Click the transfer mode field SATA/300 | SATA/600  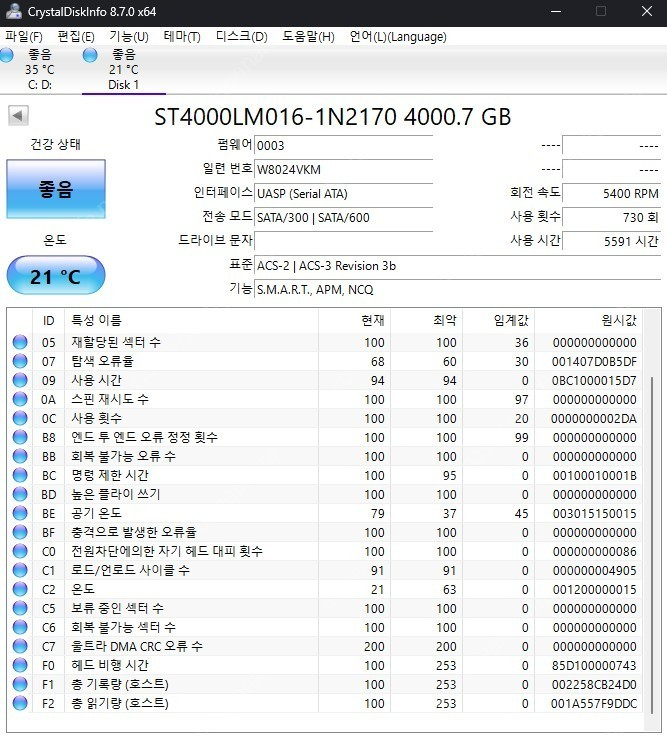click(343, 218)
